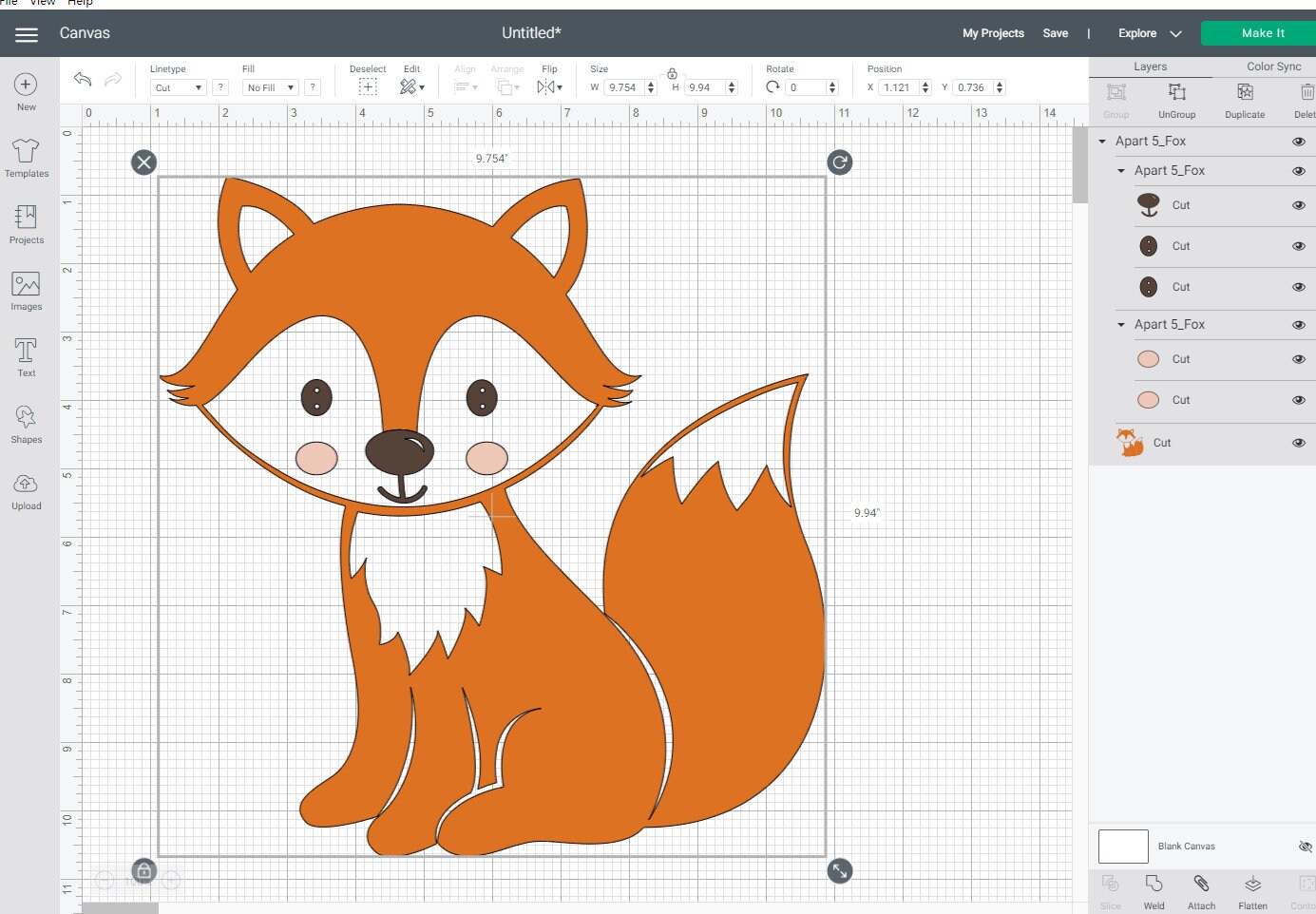Duplicate the selection using the Duplicate icon
This screenshot has width=1316, height=914.
coord(1244,100)
